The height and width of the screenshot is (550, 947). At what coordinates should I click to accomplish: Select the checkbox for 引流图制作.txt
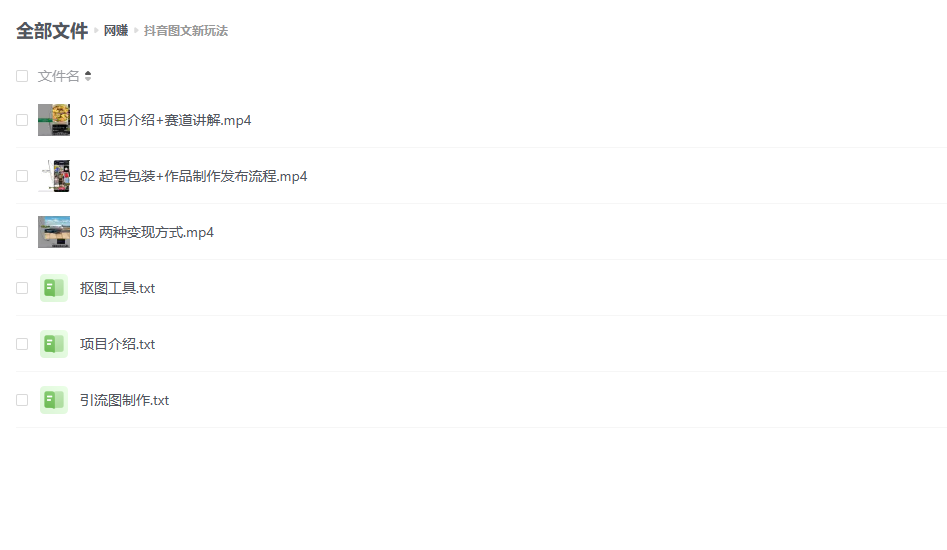[22, 400]
